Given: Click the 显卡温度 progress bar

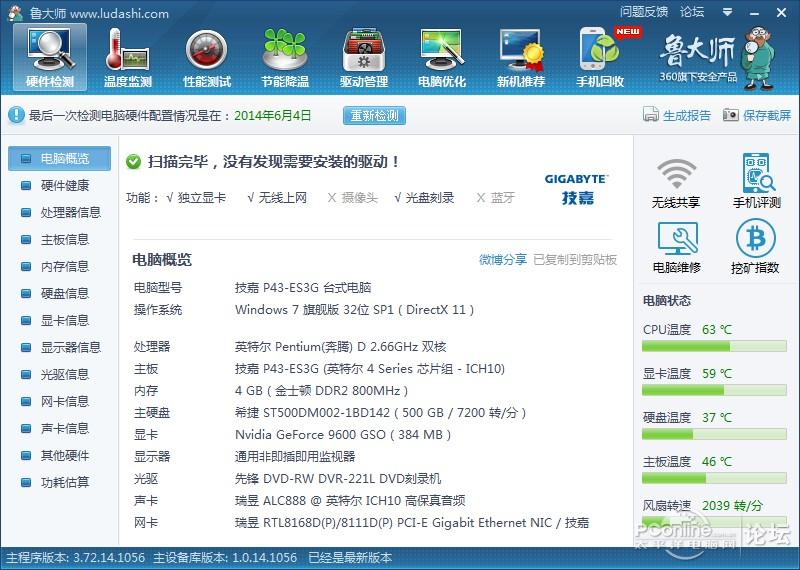Looking at the screenshot, I should point(714,391).
